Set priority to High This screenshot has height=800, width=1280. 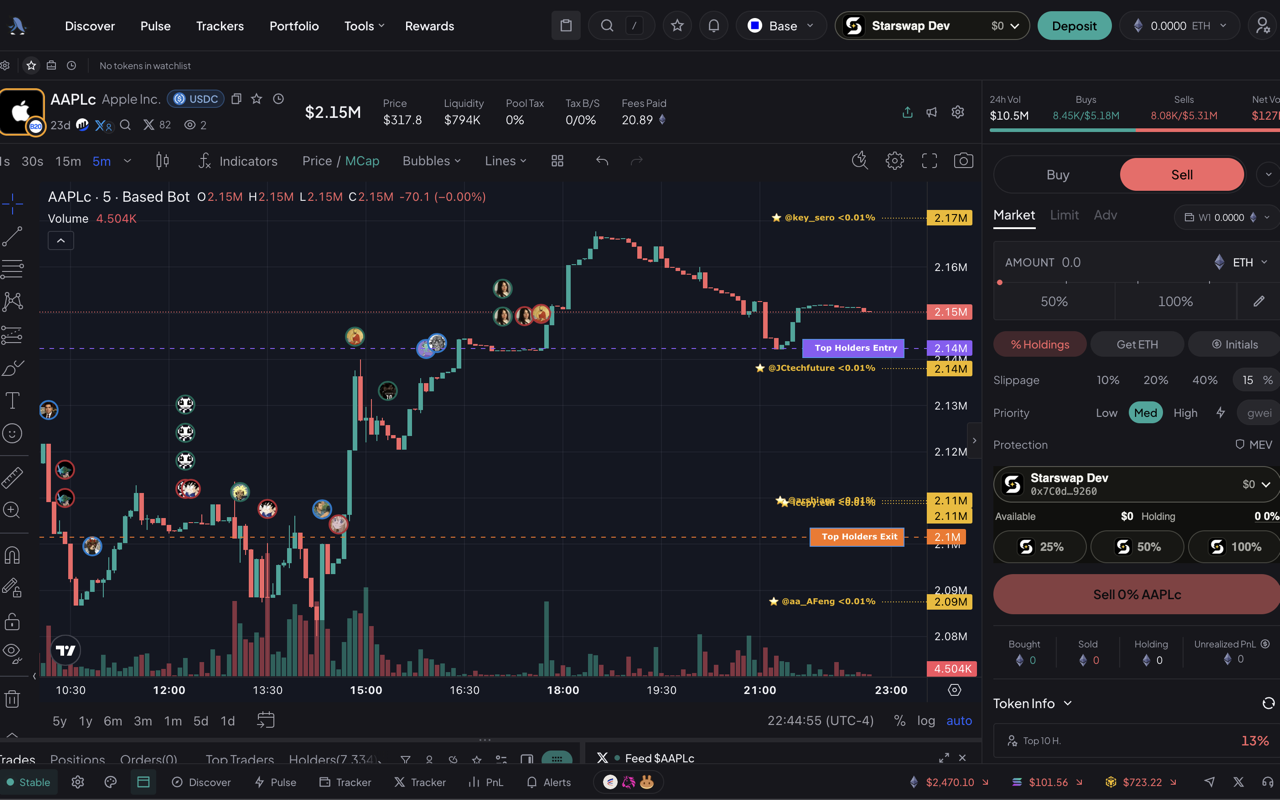pos(1185,413)
